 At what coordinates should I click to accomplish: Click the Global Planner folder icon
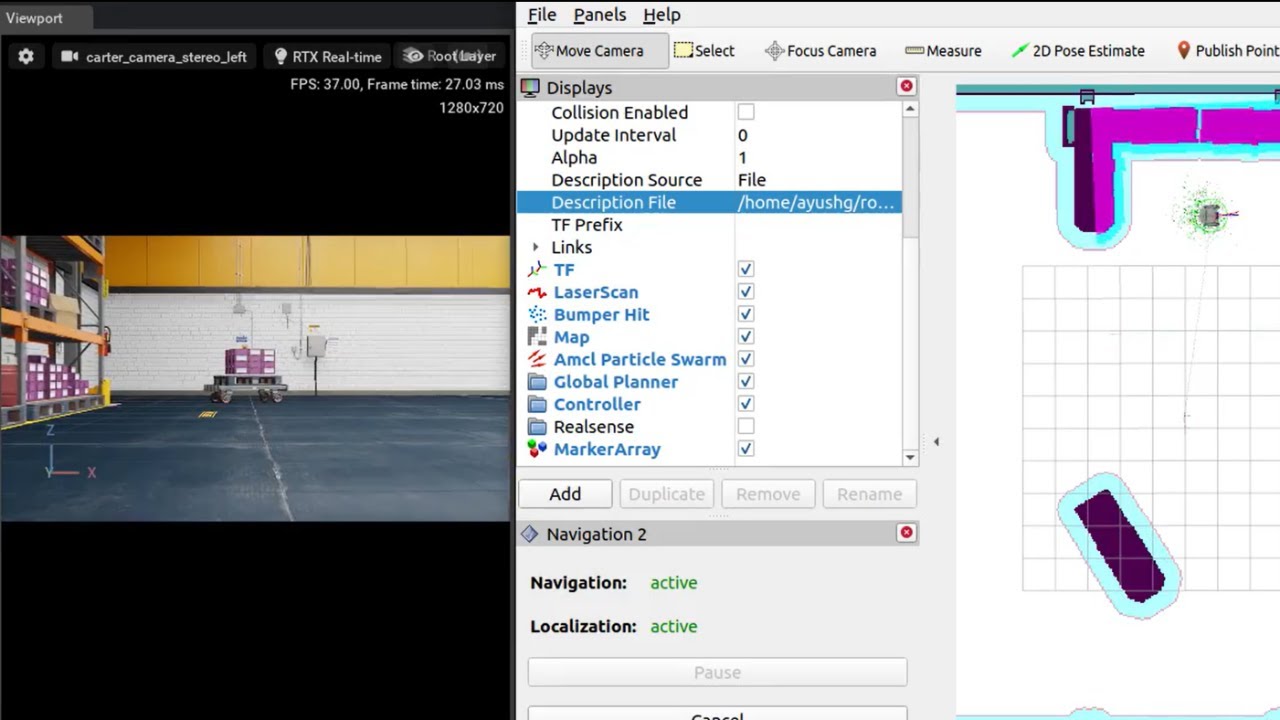click(537, 382)
